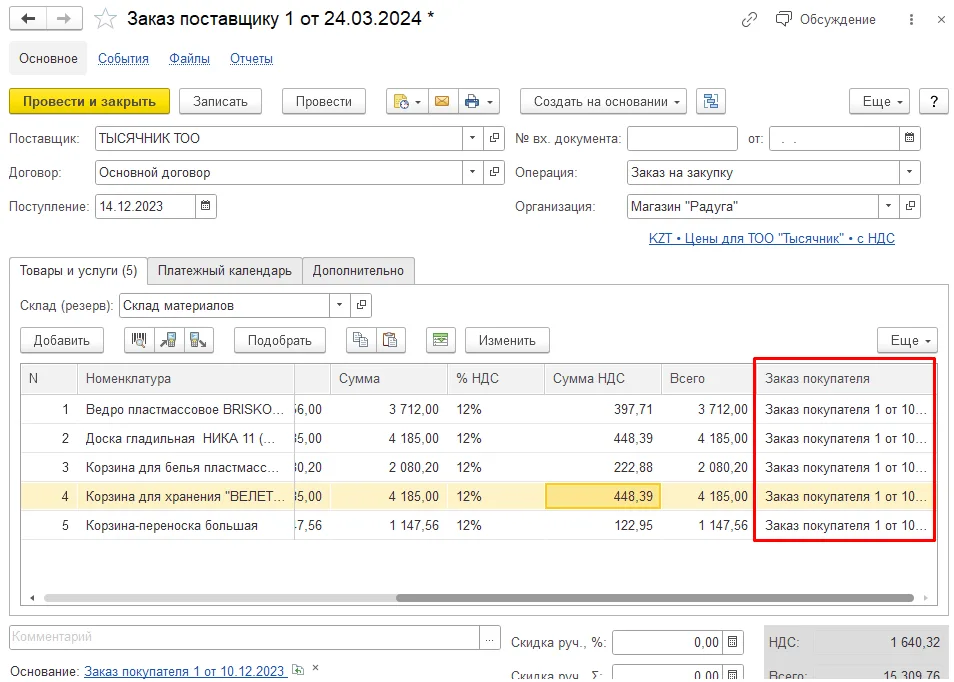Open the calendar for the incoming document date
Viewport: 954px width, 682px height.
click(x=910, y=138)
